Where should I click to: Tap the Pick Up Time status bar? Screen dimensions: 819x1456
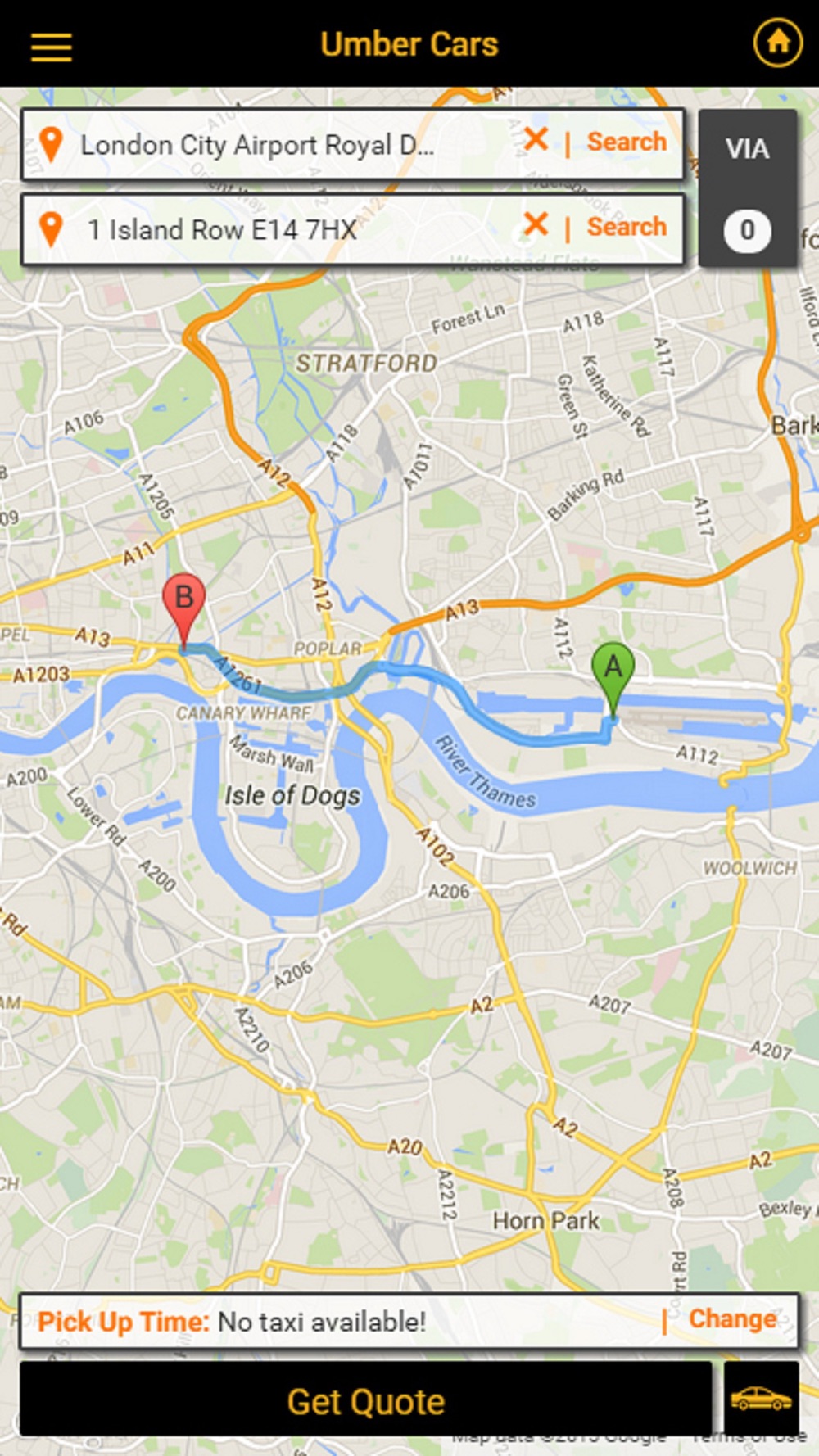(x=409, y=1321)
